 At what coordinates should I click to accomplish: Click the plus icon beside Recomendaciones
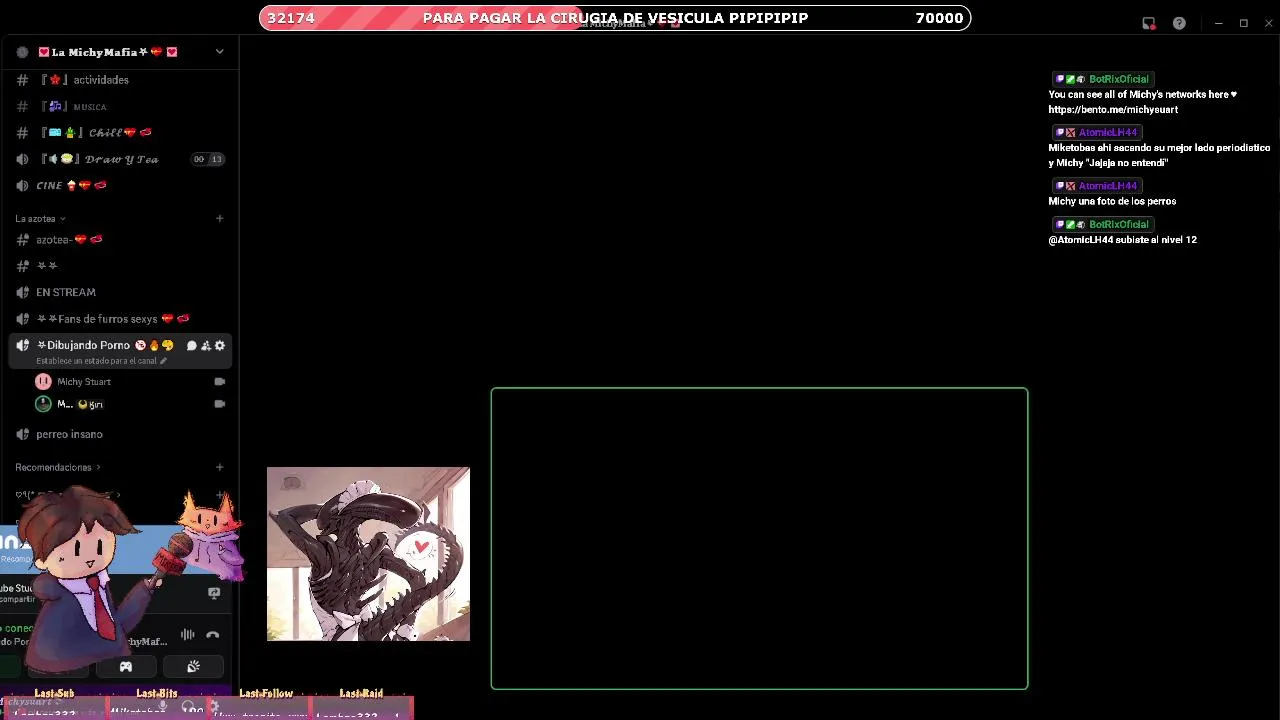(x=220, y=467)
